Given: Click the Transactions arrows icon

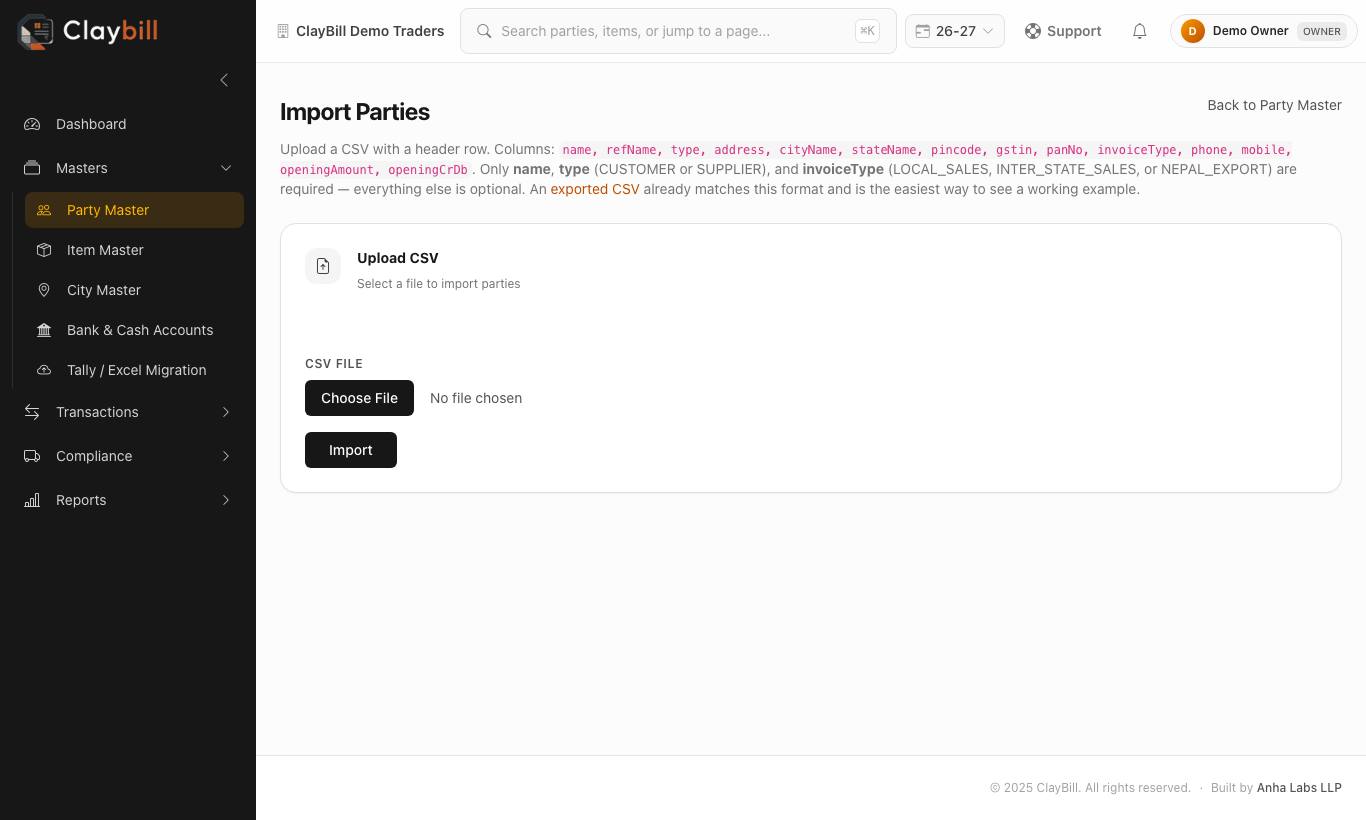Looking at the screenshot, I should click(32, 412).
